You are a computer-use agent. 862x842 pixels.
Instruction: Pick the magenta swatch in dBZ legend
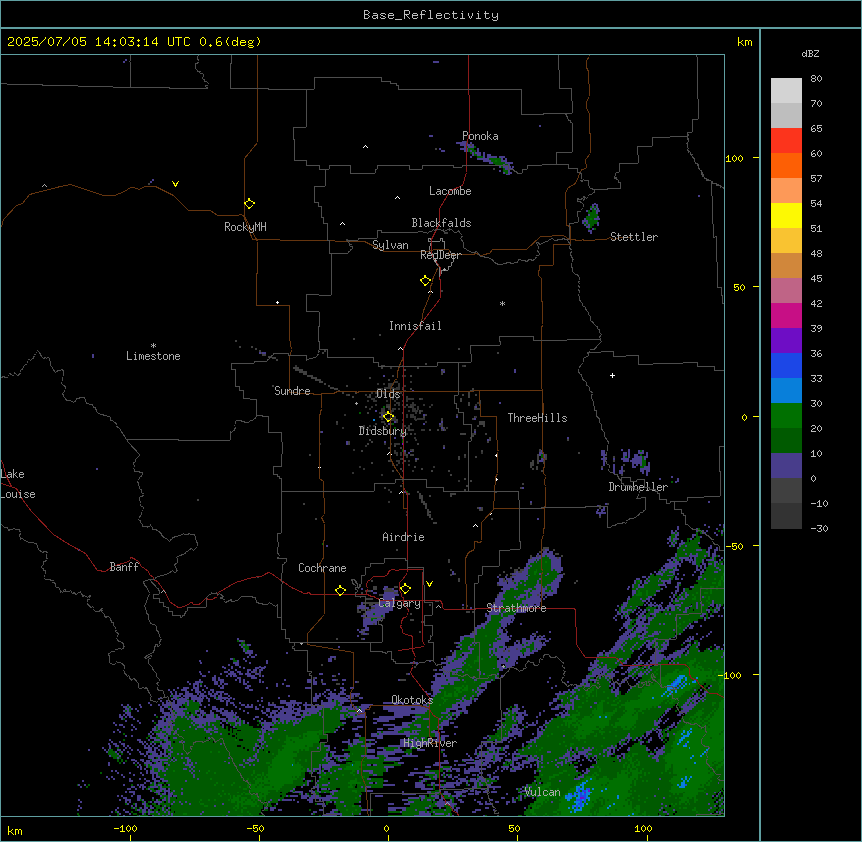coord(786,315)
